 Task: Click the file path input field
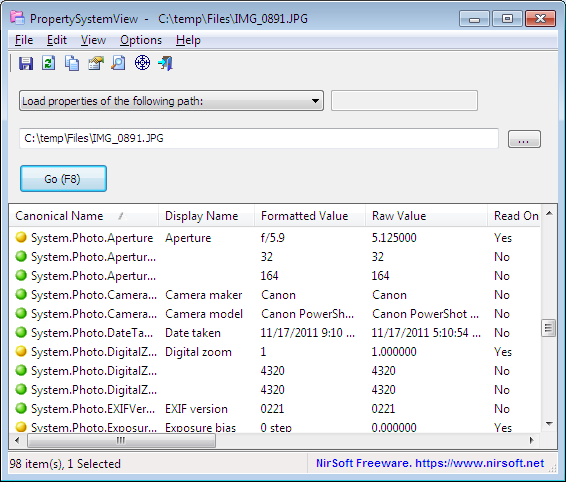click(259, 138)
